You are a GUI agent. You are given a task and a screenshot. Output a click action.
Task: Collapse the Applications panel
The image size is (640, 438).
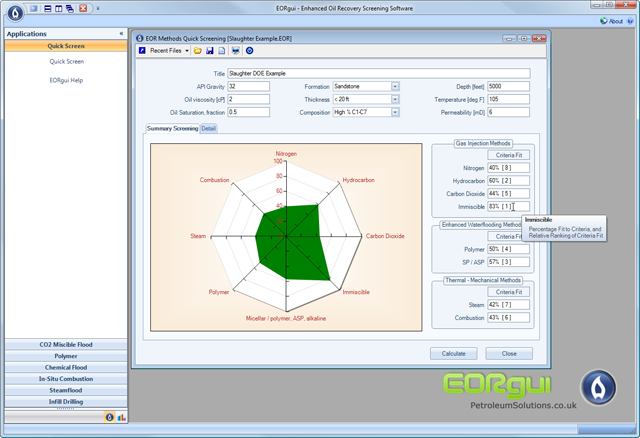coord(121,33)
